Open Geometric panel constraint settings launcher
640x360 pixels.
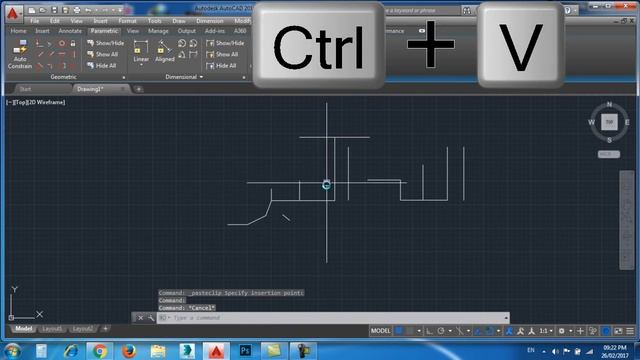pos(124,77)
